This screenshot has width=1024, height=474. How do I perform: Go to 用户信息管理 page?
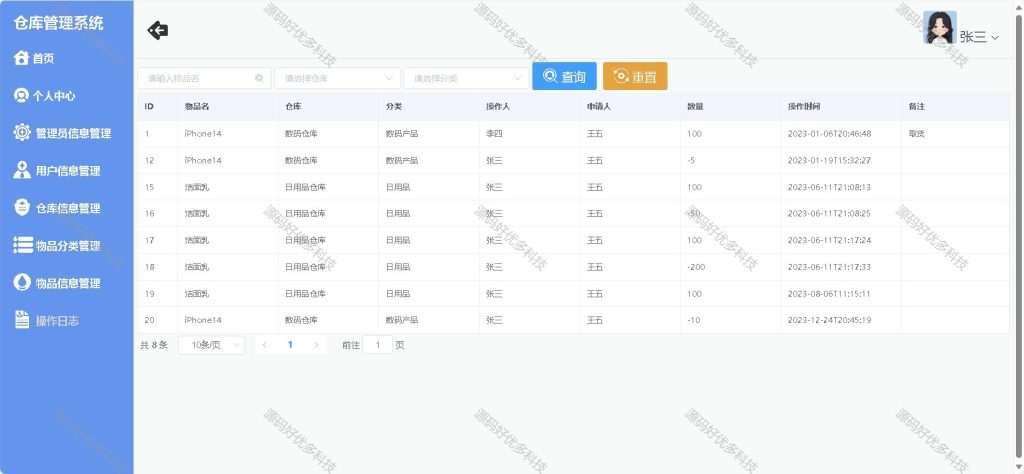(x=67, y=170)
